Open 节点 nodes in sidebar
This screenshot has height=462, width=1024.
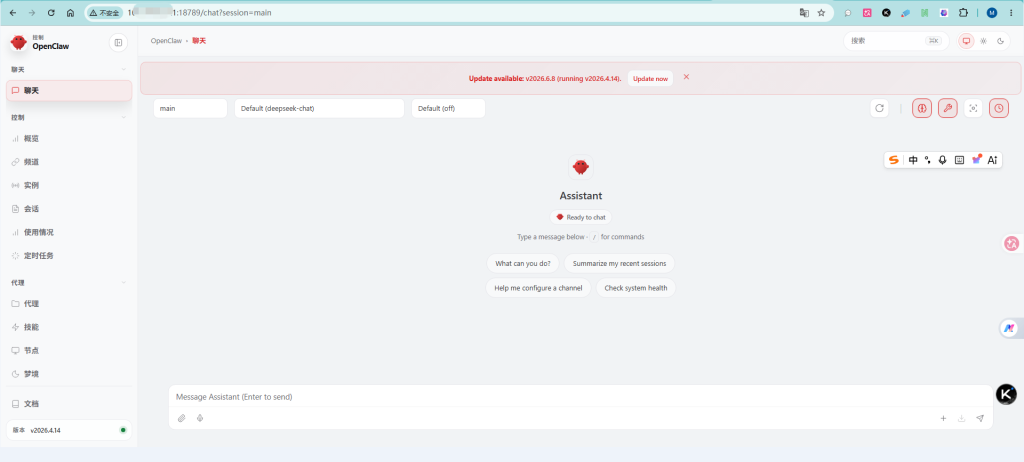69,351
